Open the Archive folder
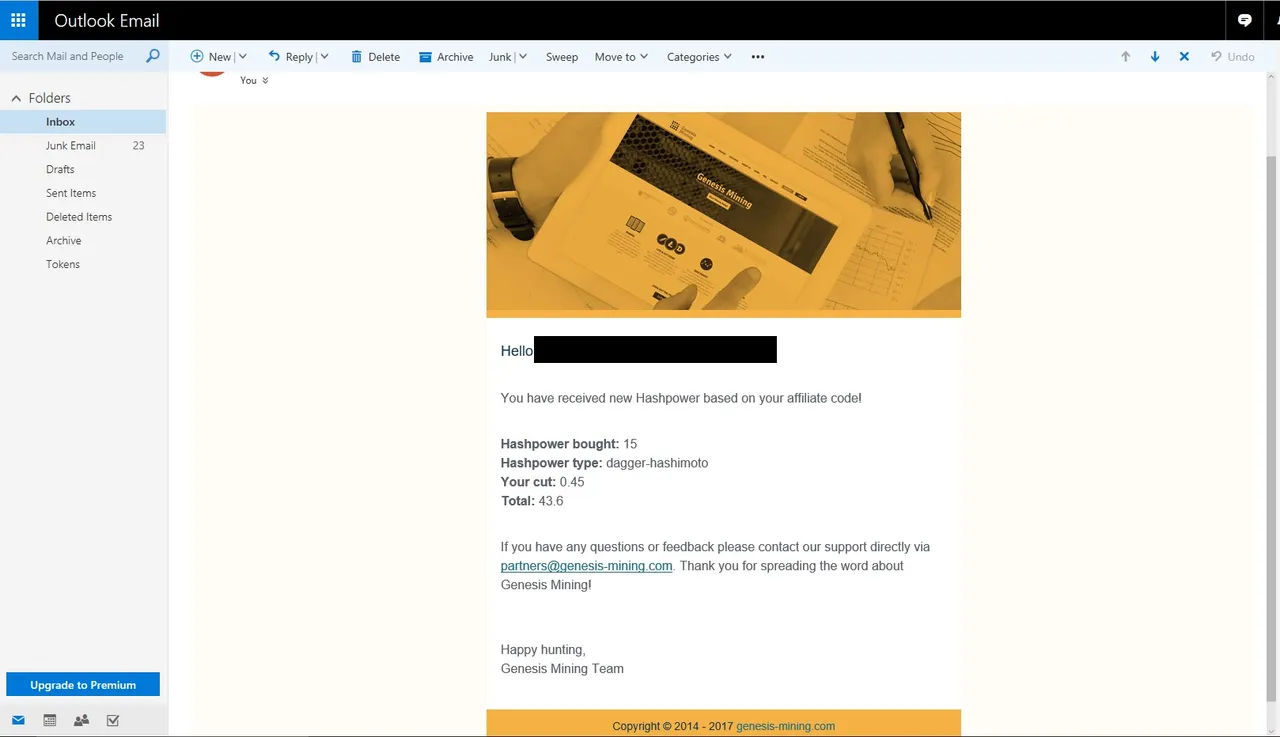The image size is (1280, 737). [63, 241]
